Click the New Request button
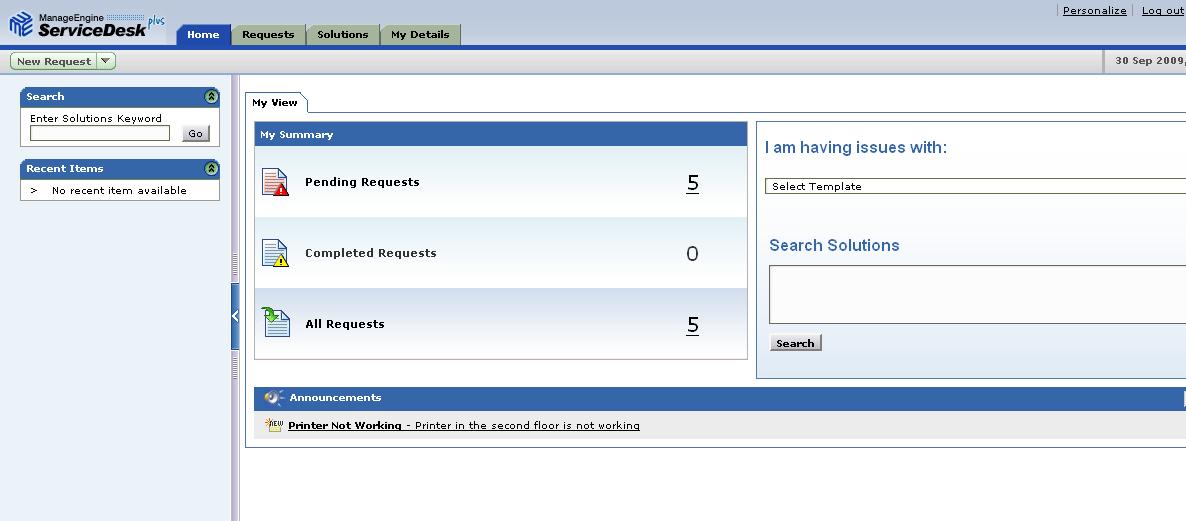The height and width of the screenshot is (521, 1186). click(54, 61)
